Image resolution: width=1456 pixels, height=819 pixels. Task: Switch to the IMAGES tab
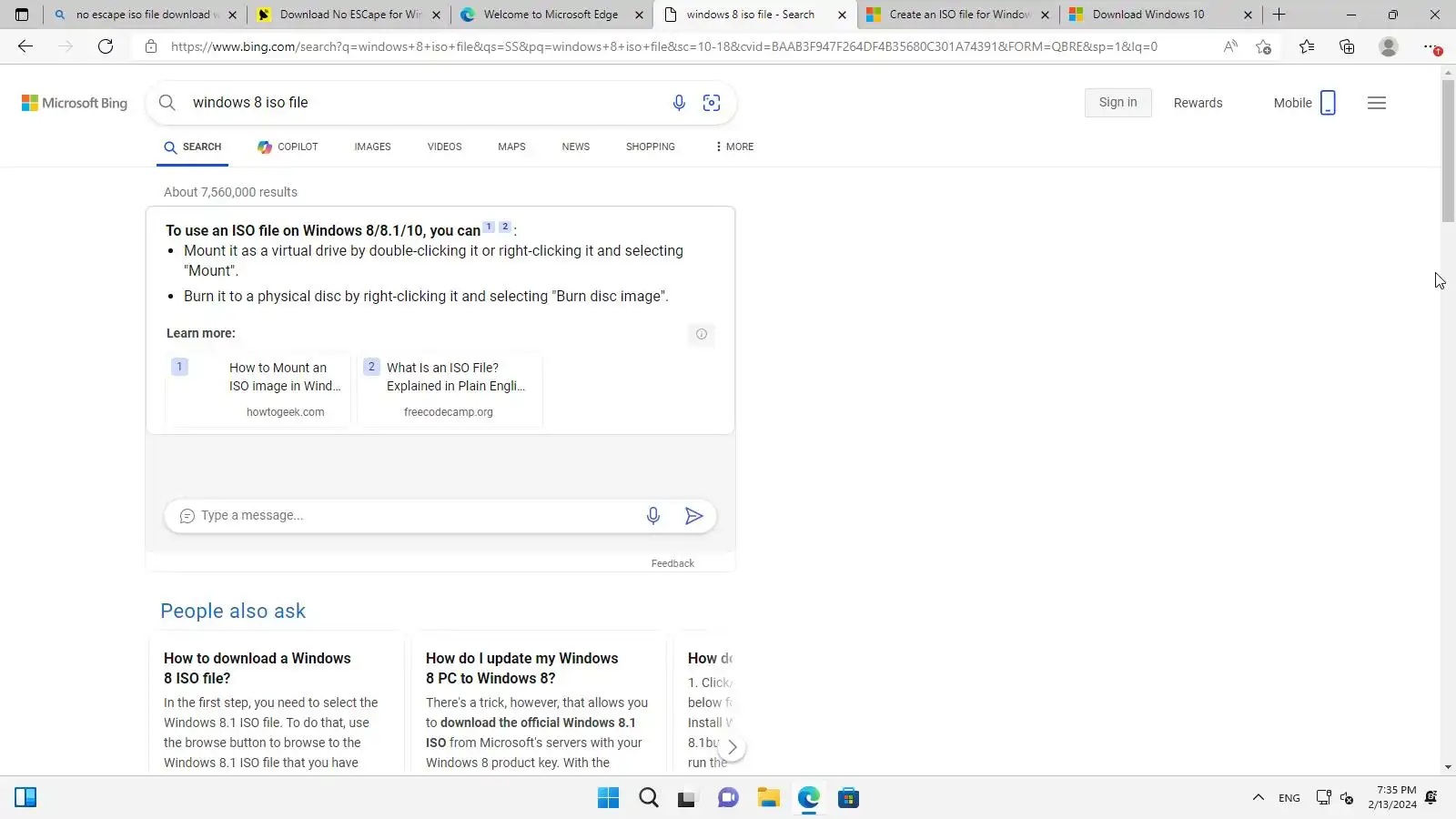(x=373, y=147)
